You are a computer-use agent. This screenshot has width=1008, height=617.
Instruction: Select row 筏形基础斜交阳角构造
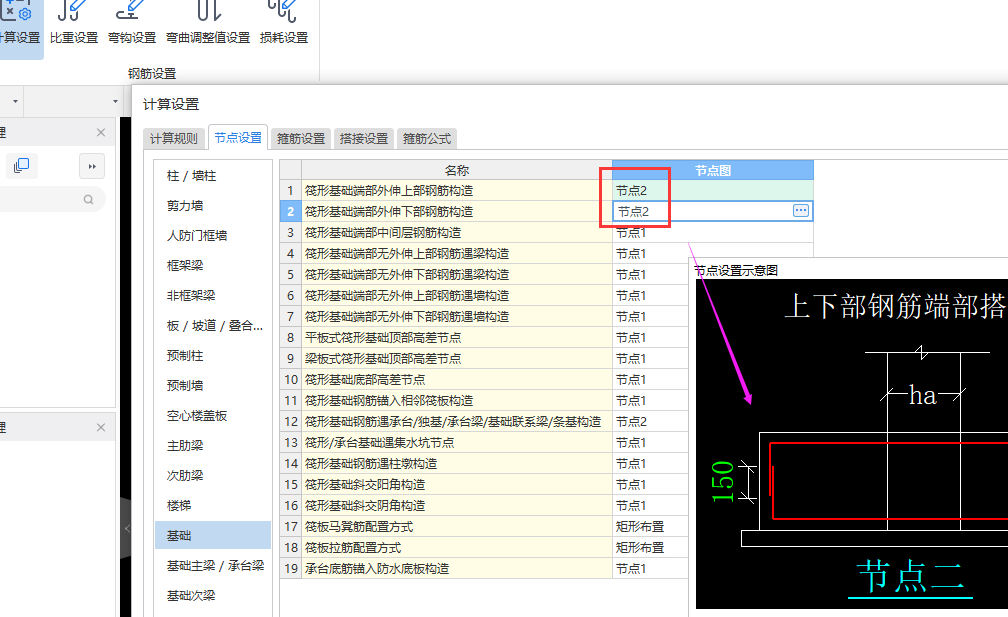pyautogui.click(x=456, y=485)
